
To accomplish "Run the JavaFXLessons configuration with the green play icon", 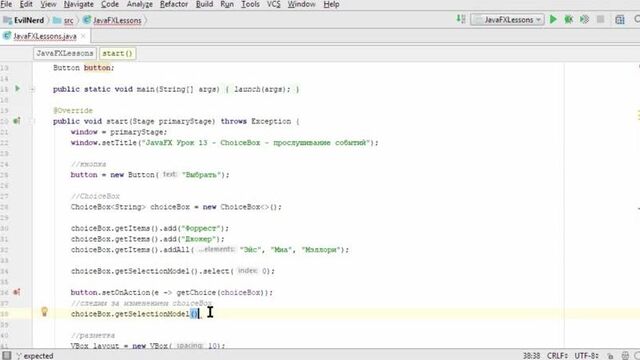I will click(553, 19).
